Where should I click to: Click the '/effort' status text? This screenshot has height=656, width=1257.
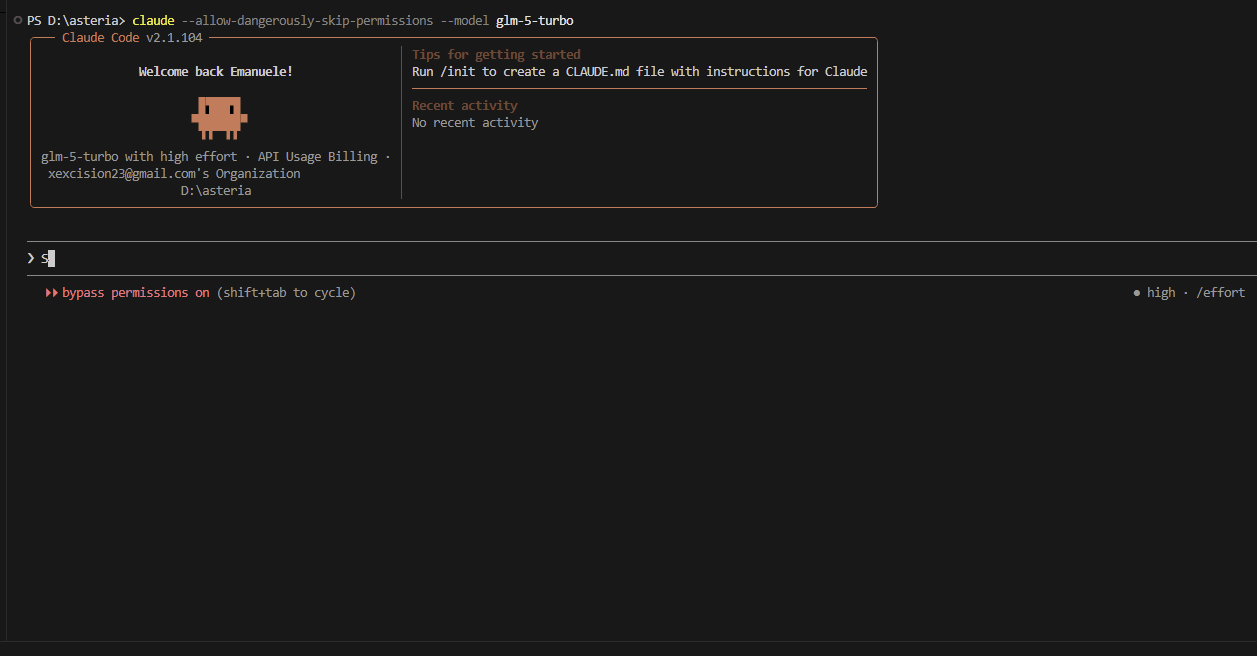click(x=1220, y=293)
